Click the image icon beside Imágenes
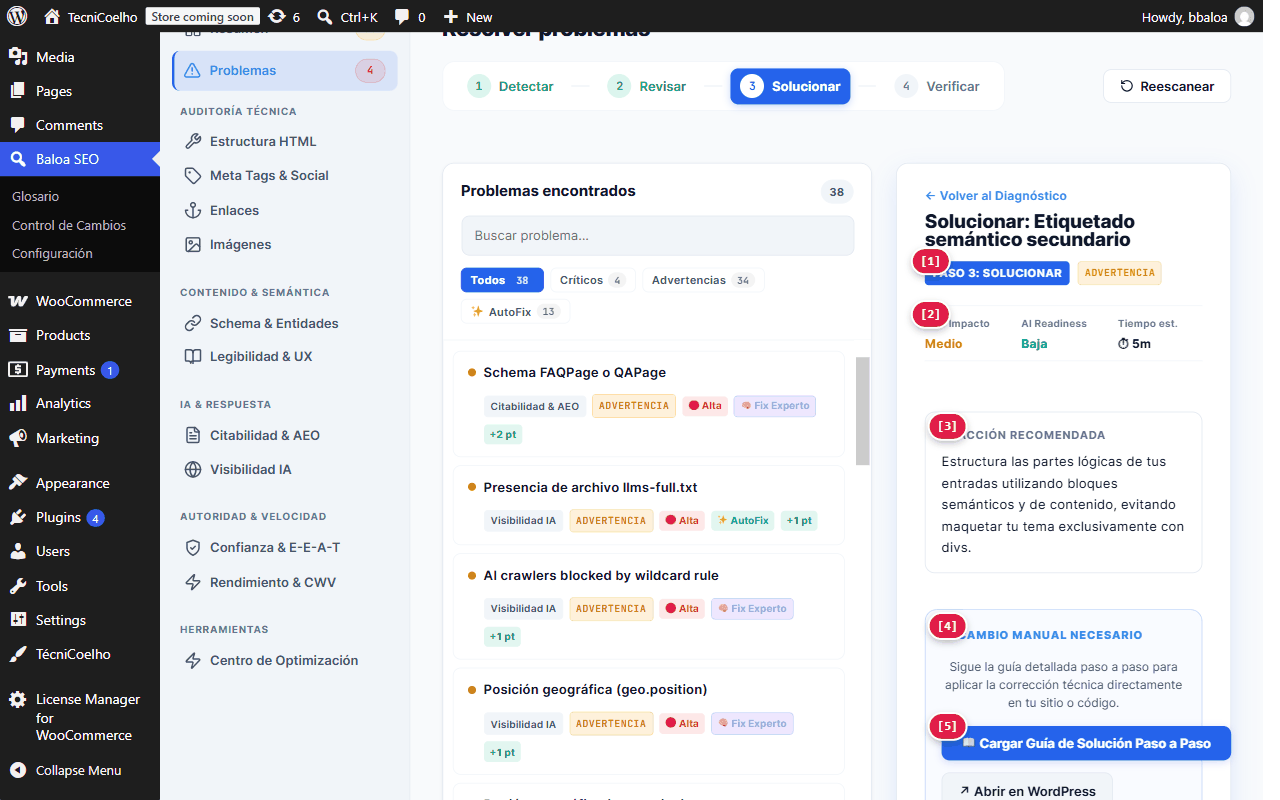This screenshot has height=800, width=1280. pyautogui.click(x=193, y=244)
